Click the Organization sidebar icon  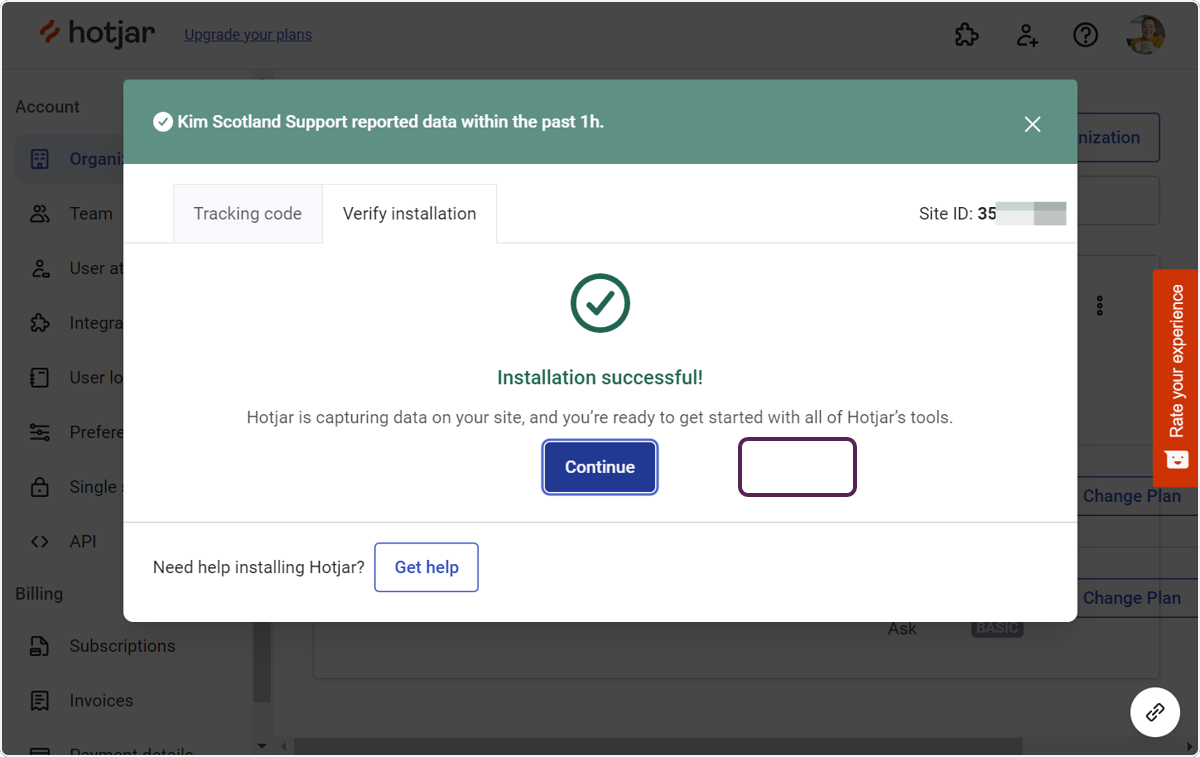40,159
